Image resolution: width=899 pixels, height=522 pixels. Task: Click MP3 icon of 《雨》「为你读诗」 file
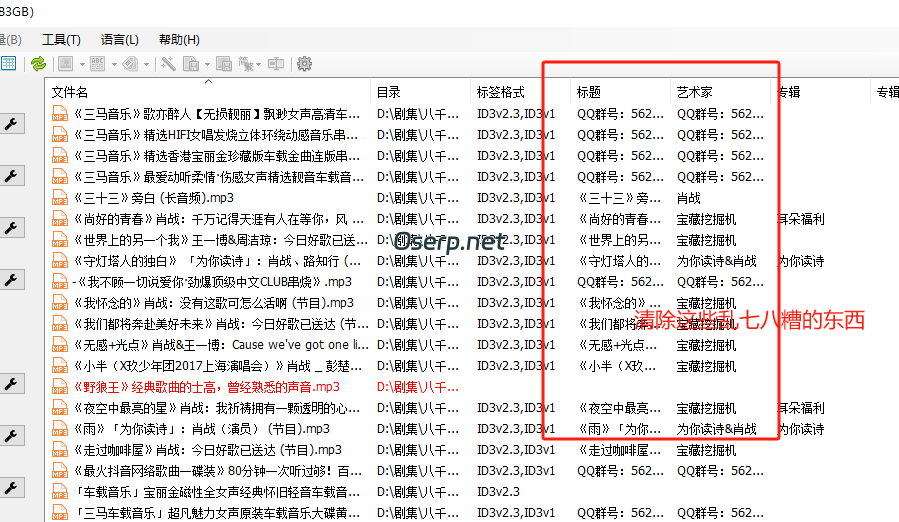[x=60, y=429]
